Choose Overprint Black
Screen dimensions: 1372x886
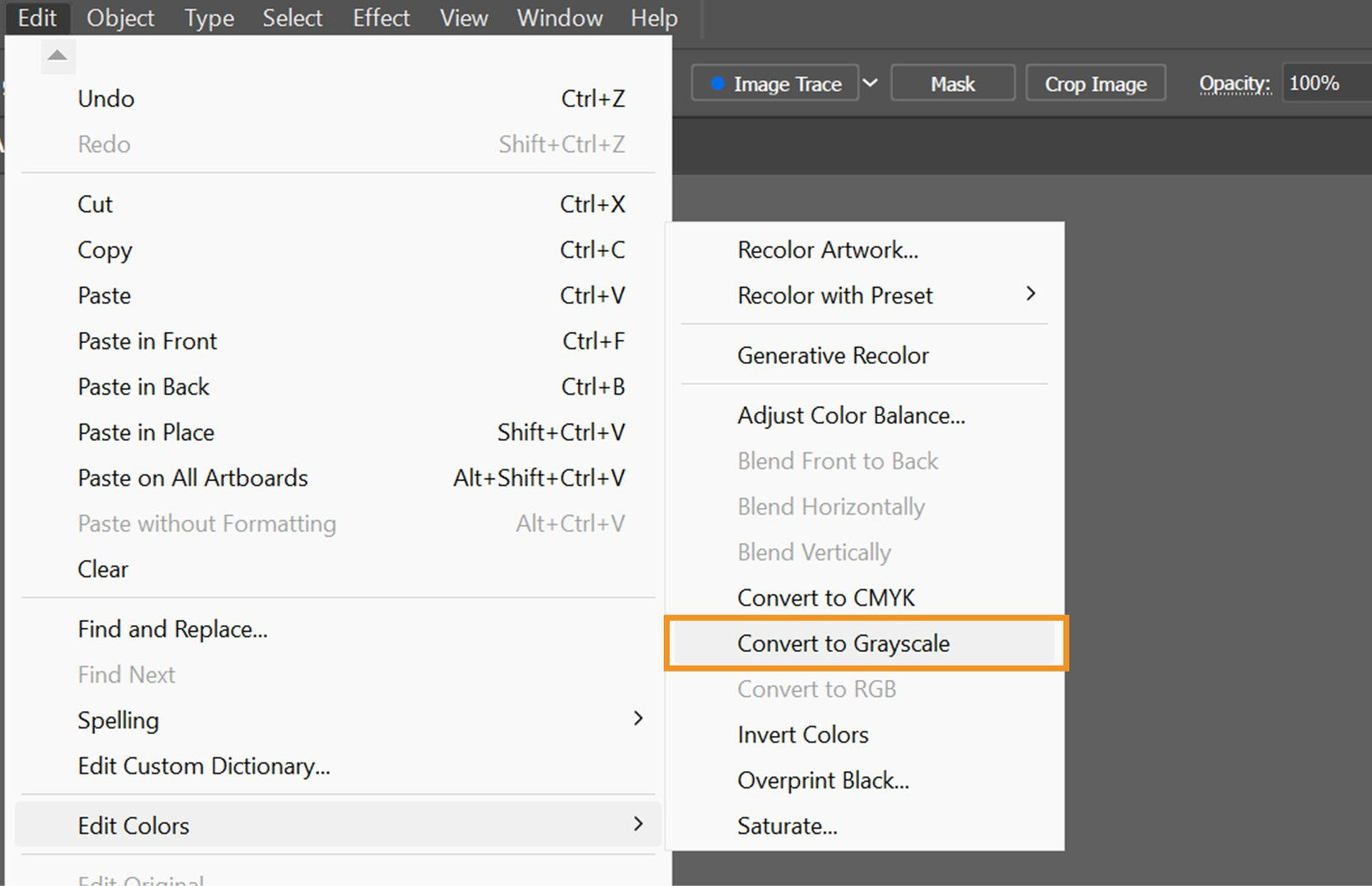[822, 781]
